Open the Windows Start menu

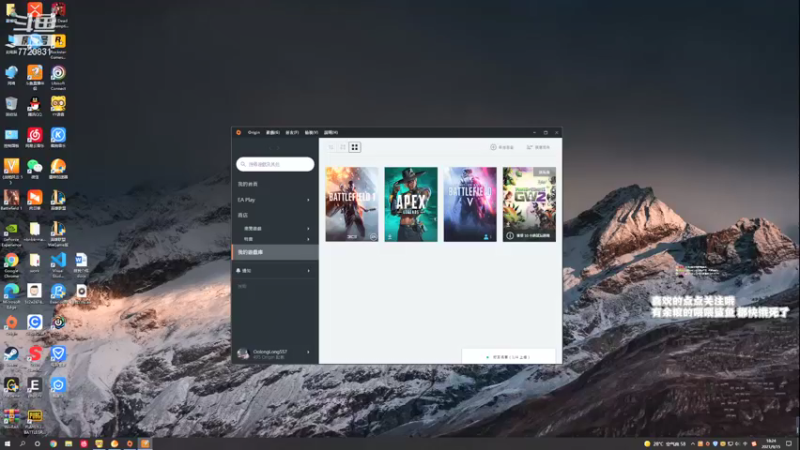point(8,444)
